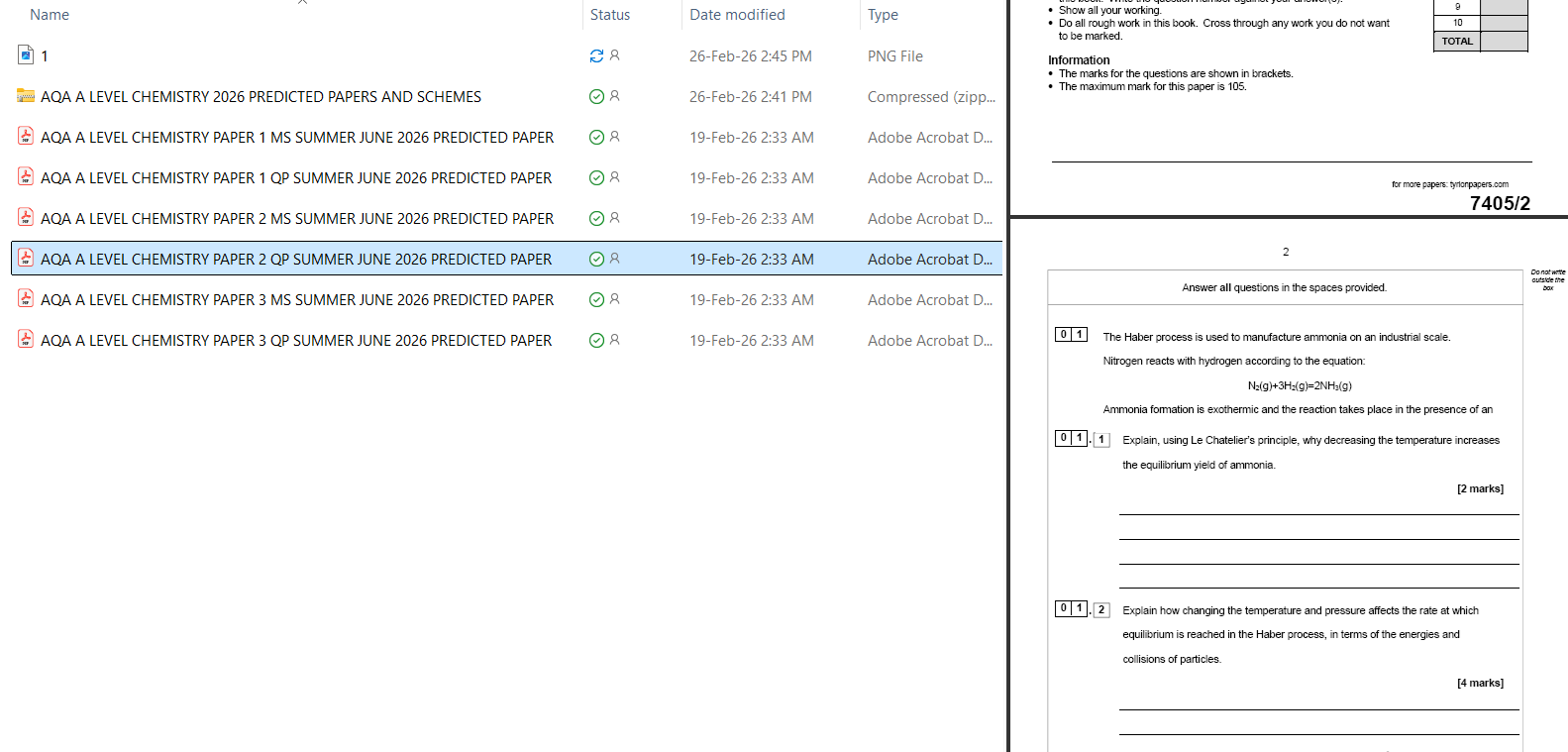Sort files by the Date modified column
Screen dimensions: 1568x752
pos(737,15)
